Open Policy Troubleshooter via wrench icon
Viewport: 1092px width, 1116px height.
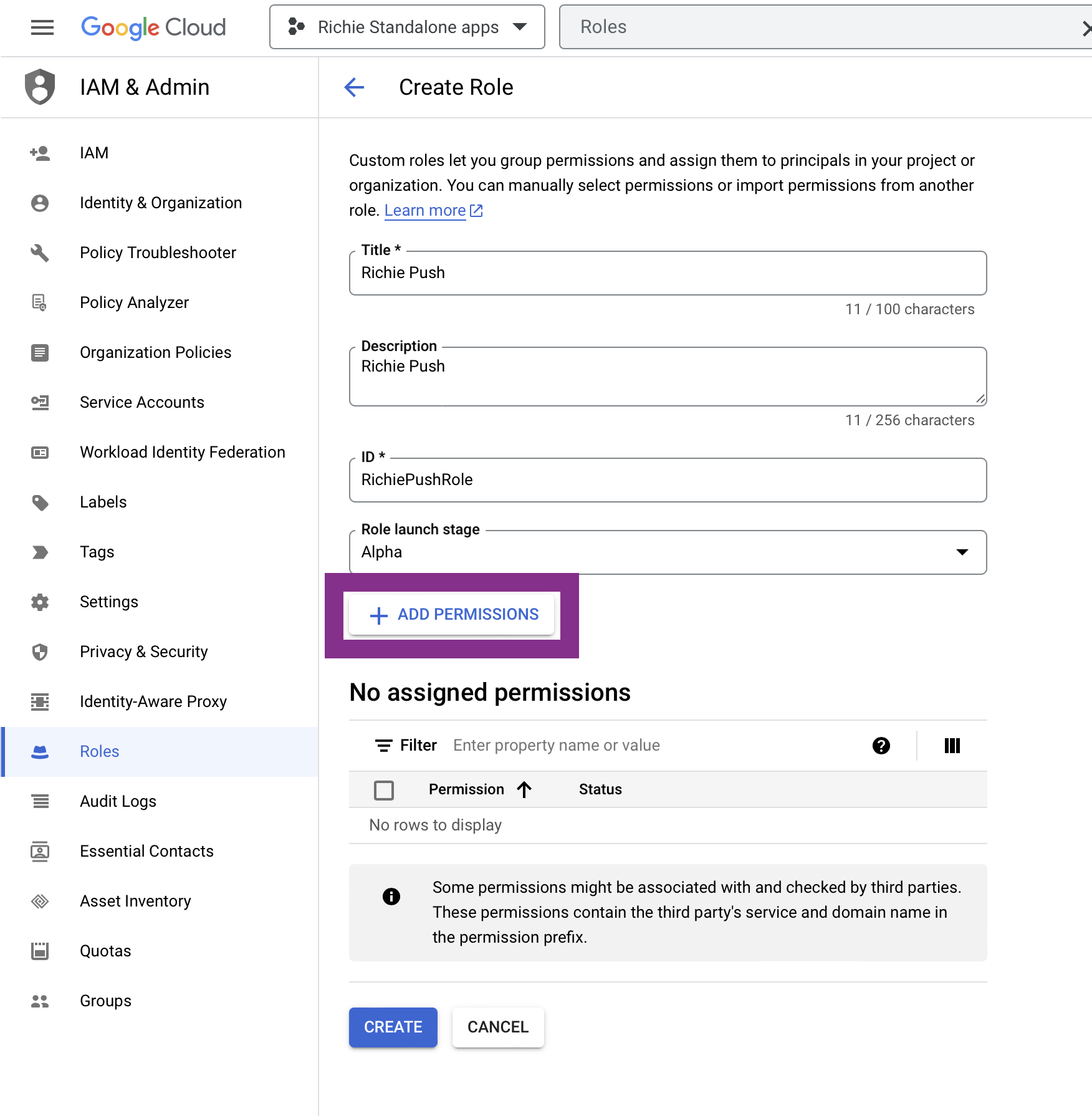(40, 253)
